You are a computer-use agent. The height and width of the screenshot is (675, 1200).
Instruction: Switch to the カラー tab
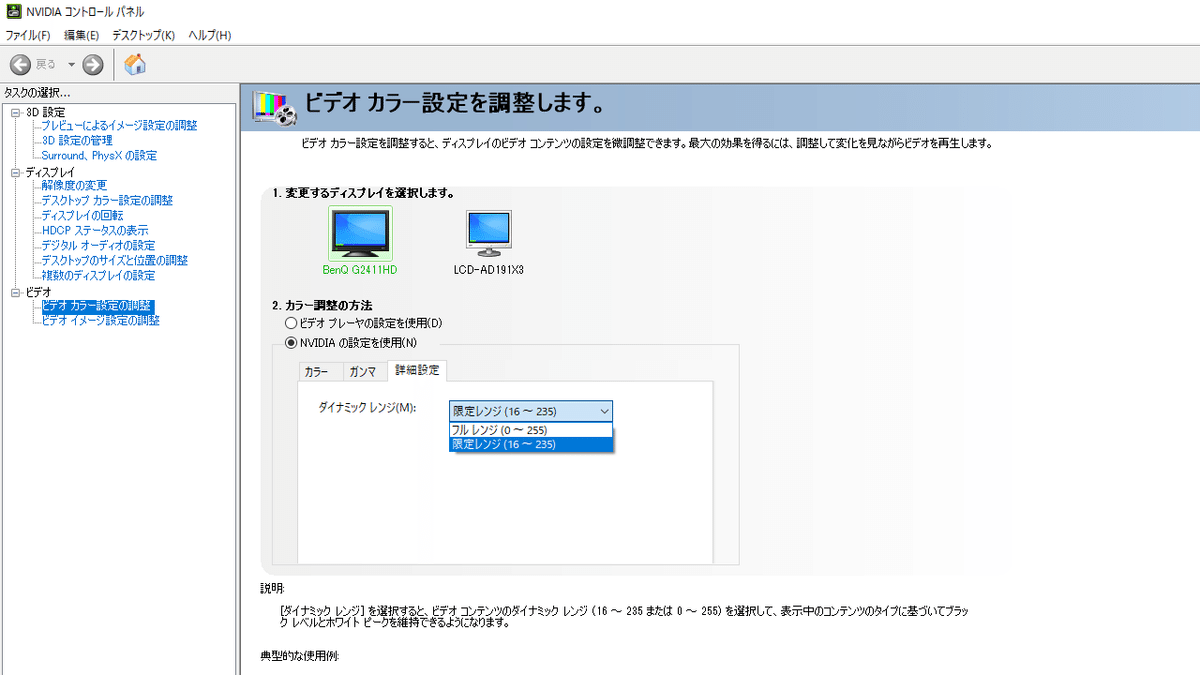[x=320, y=370]
